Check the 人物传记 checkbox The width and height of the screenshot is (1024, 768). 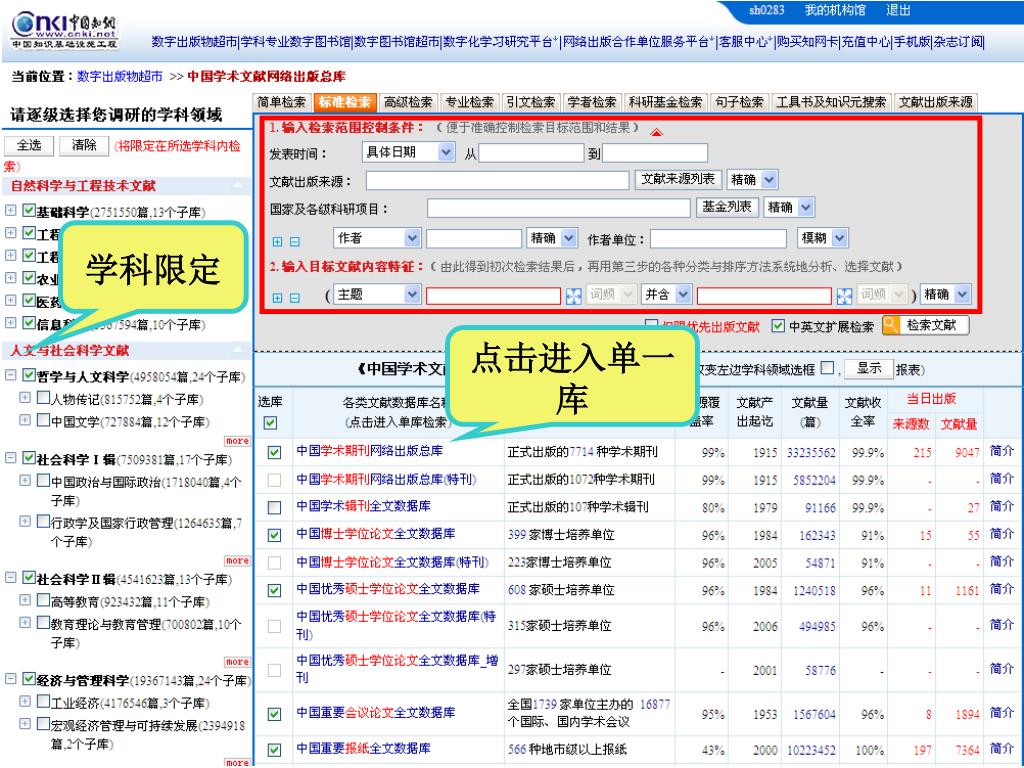click(x=44, y=397)
